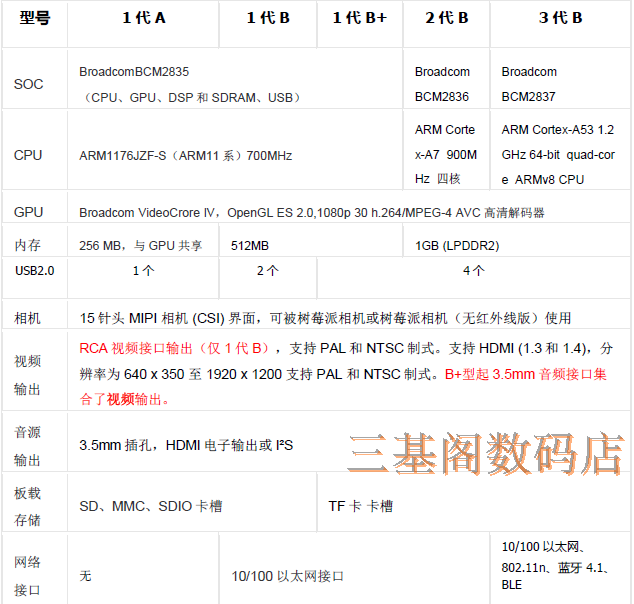Click the '板载 存储' row label
This screenshot has width=634, height=604.
tap(27, 507)
